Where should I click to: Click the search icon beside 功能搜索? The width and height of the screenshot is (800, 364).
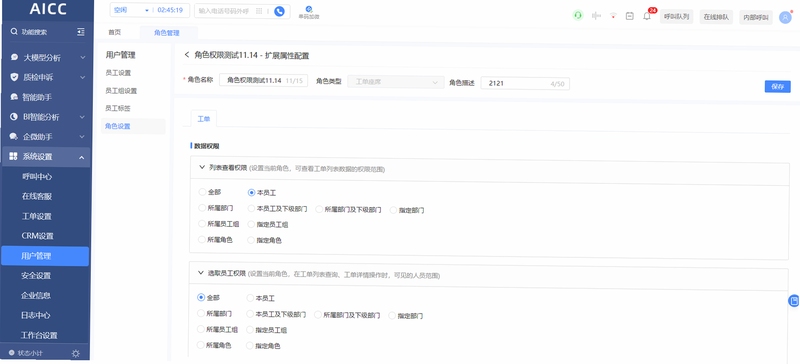point(14,32)
